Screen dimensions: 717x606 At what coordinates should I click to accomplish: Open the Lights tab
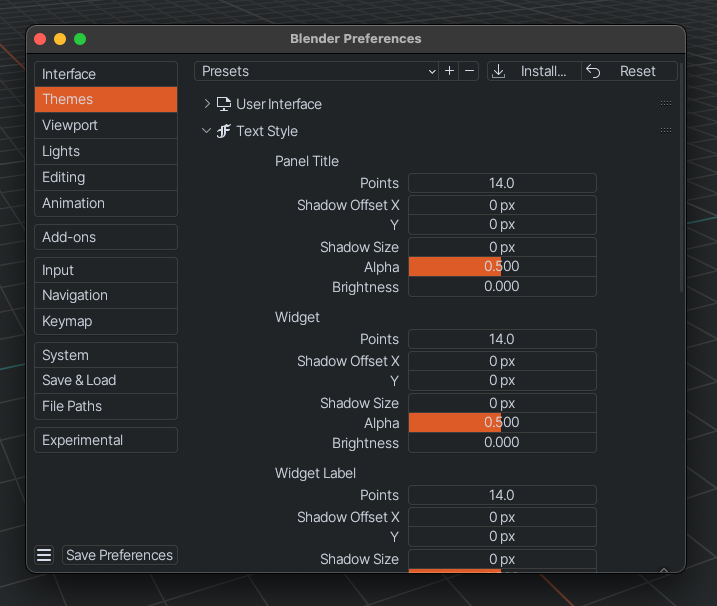106,151
